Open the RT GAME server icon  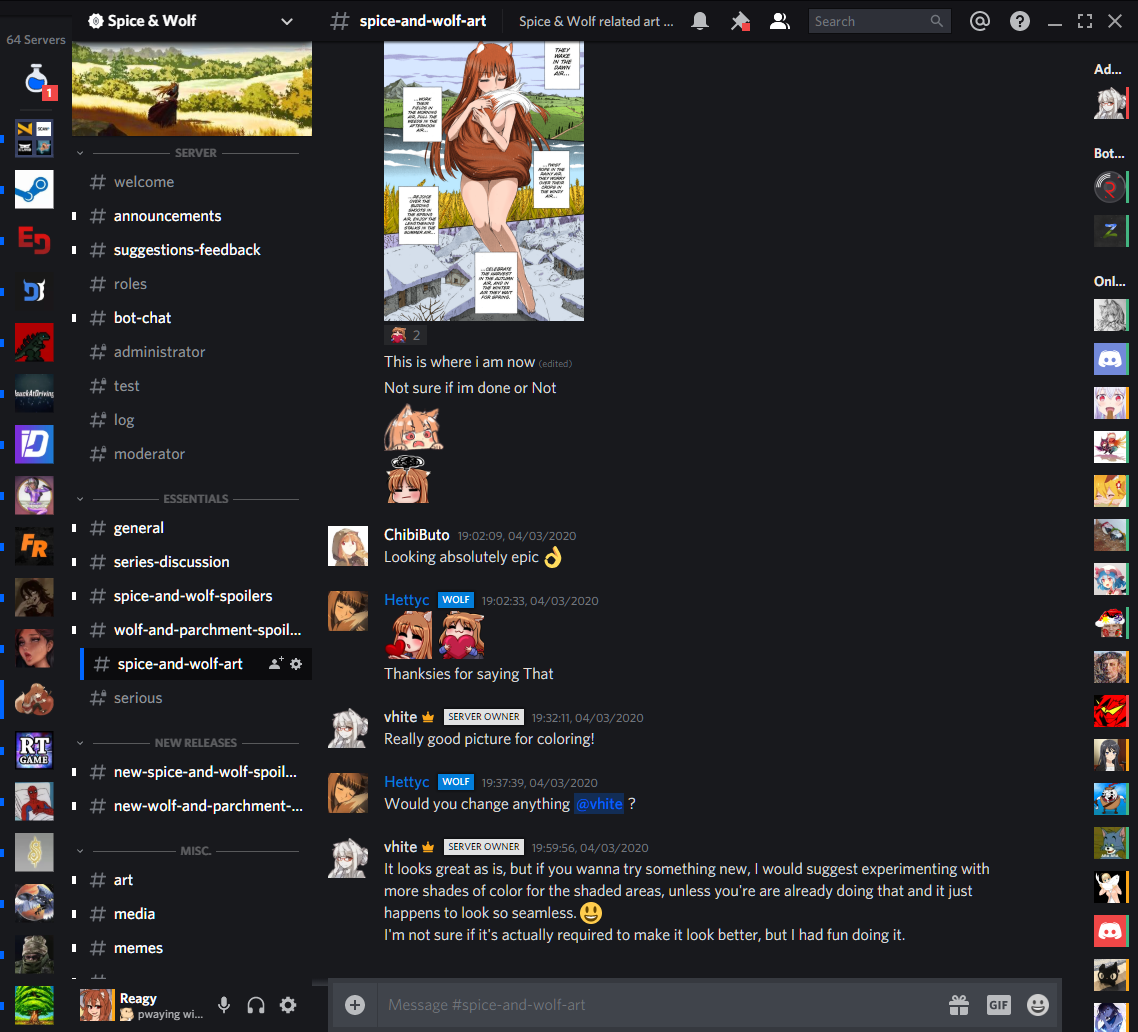pyautogui.click(x=34, y=750)
